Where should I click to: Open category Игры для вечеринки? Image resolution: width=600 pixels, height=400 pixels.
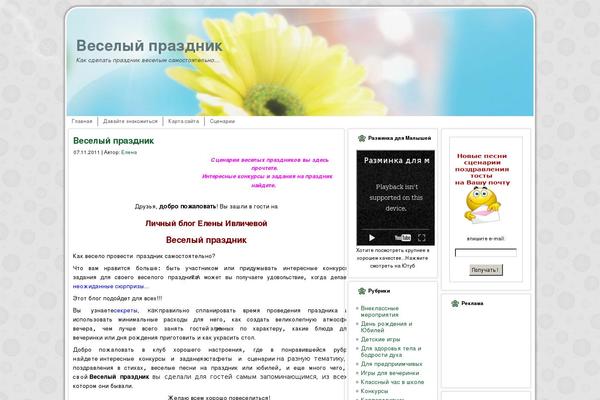tap(390, 373)
